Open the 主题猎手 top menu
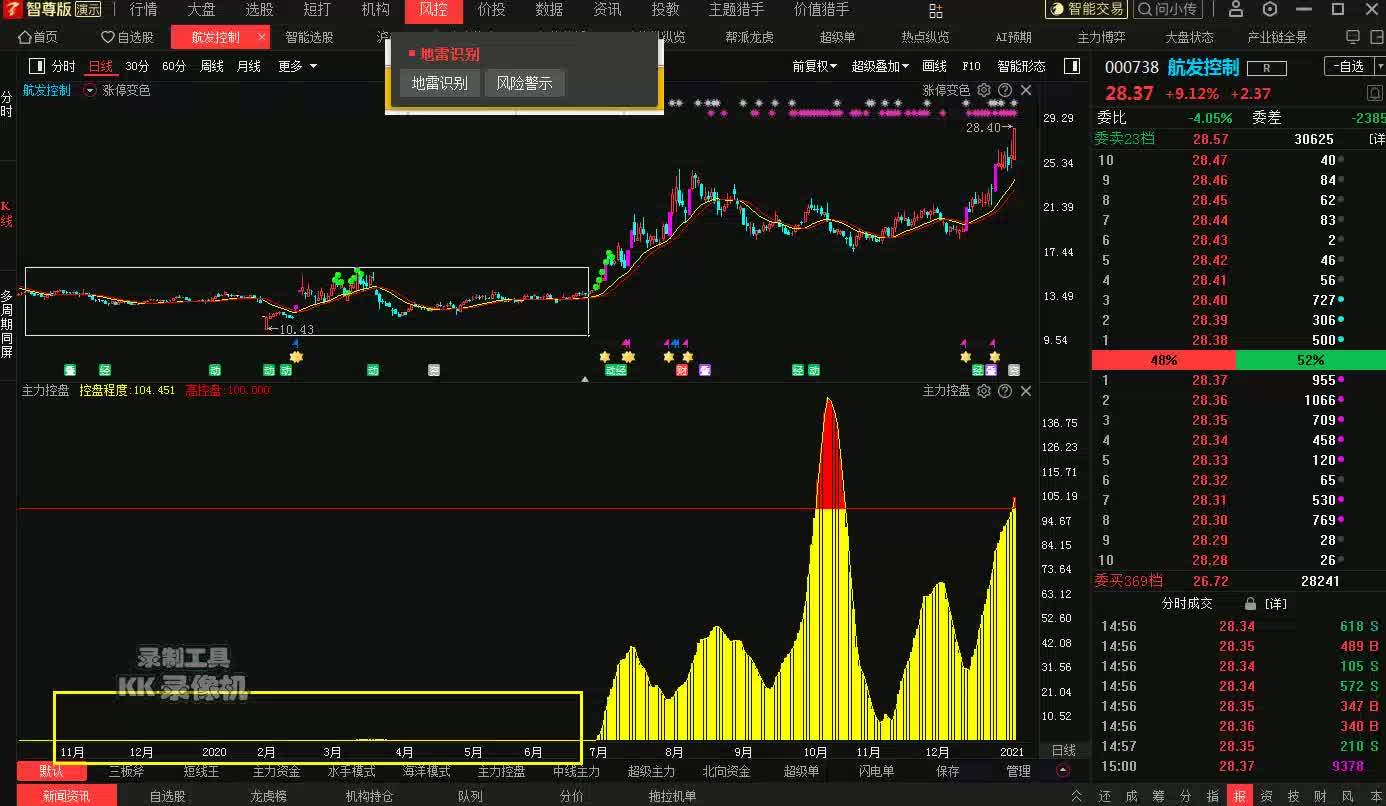 (x=737, y=10)
